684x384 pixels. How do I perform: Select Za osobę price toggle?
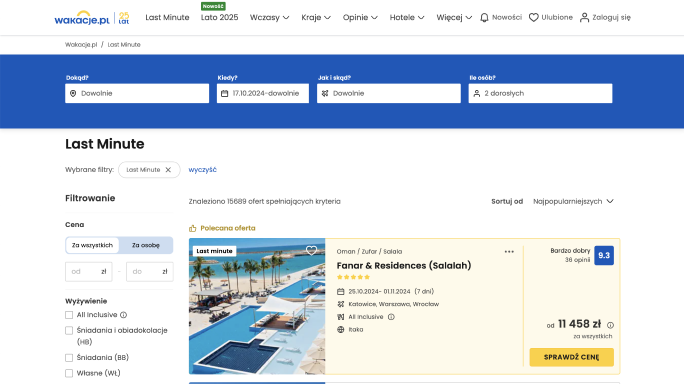pyautogui.click(x=146, y=245)
